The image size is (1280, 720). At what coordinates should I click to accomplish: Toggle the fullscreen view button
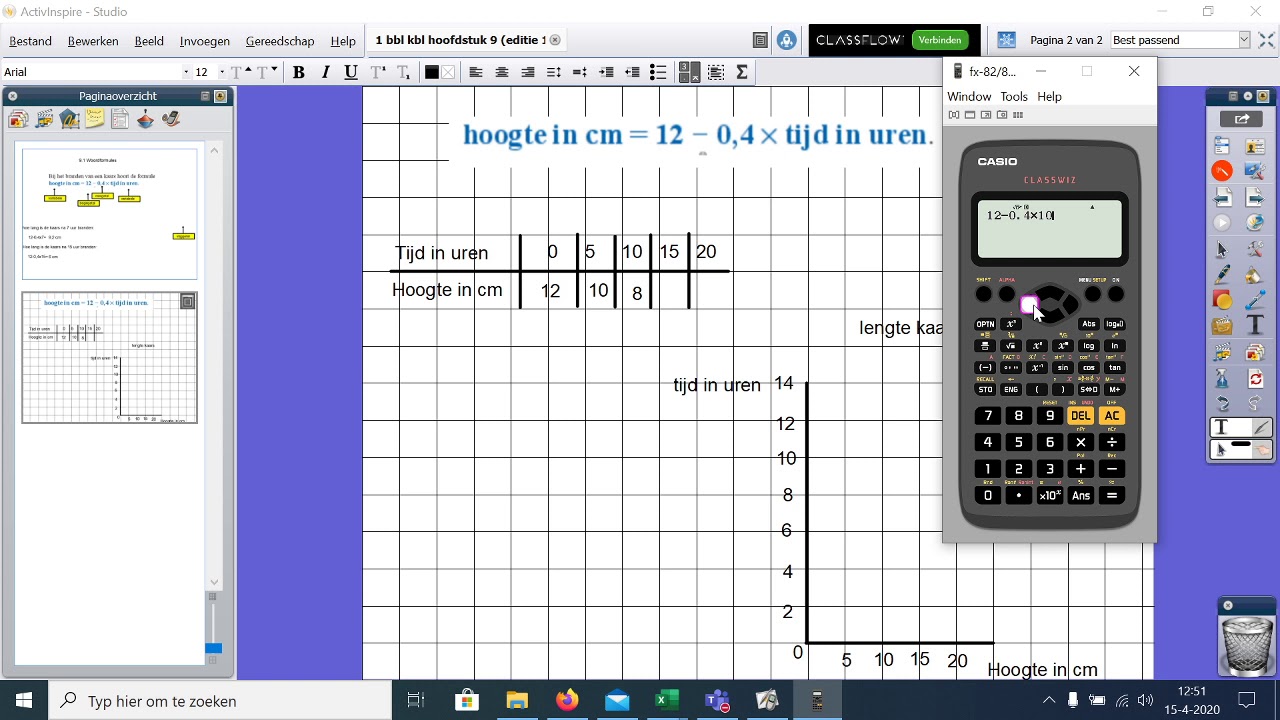tap(1266, 40)
